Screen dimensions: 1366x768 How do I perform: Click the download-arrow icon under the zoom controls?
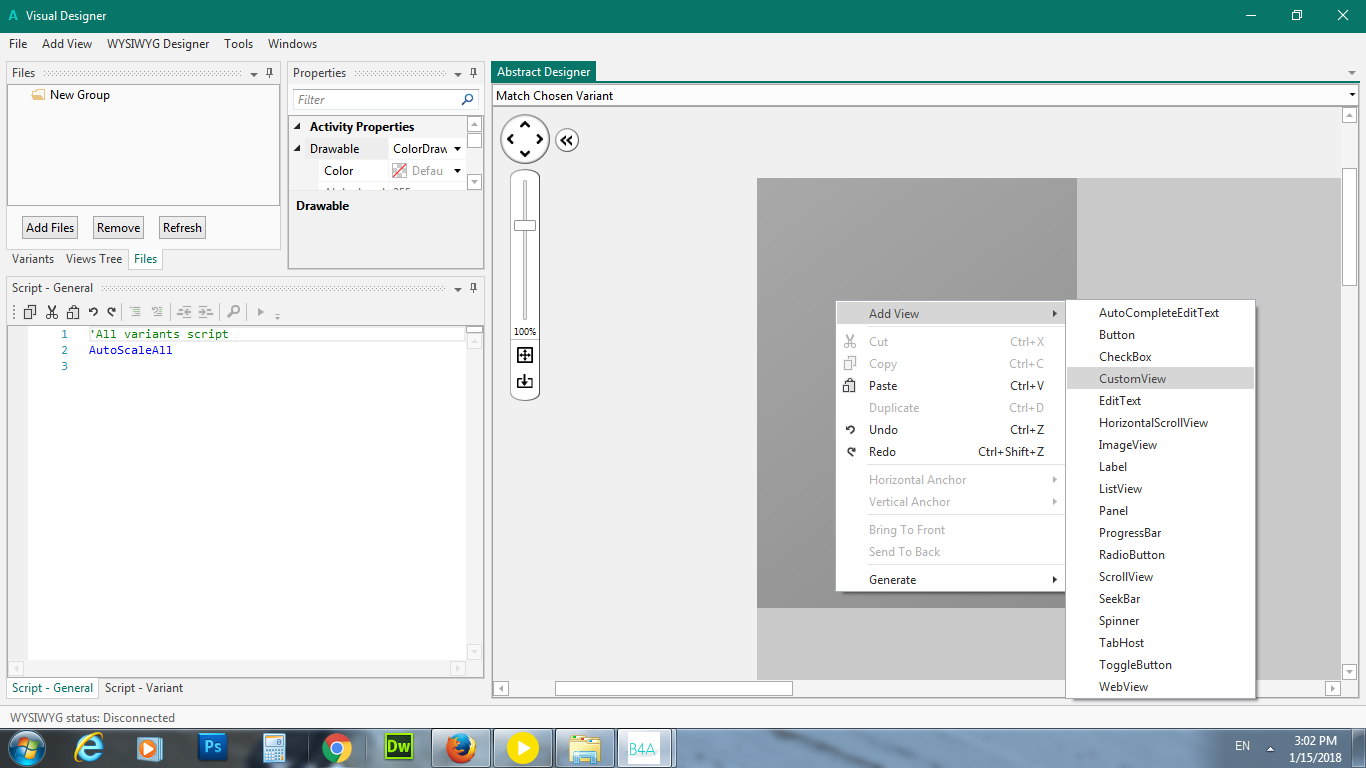tap(525, 381)
